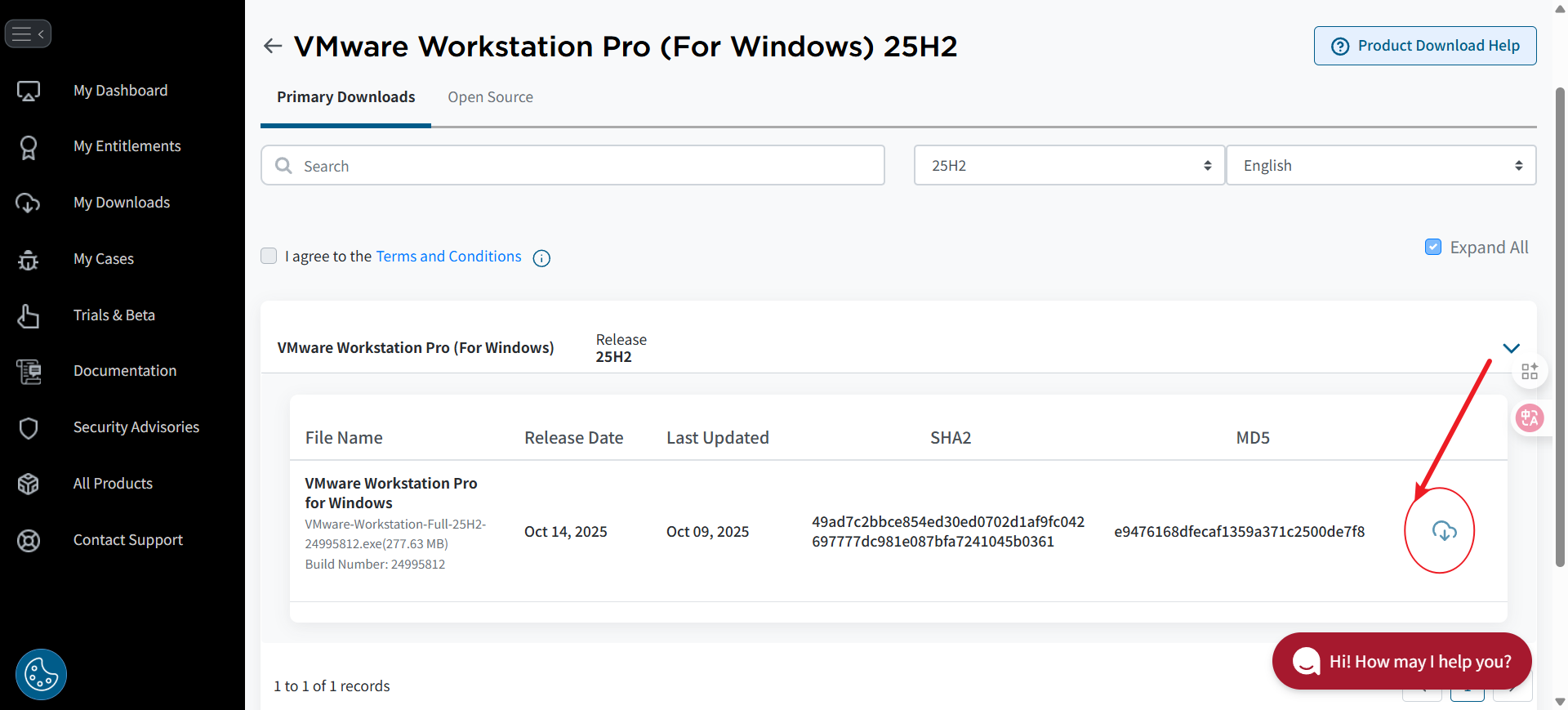Viewport: 1568px width, 710px height.
Task: Click into the Search input field
Action: [572, 165]
